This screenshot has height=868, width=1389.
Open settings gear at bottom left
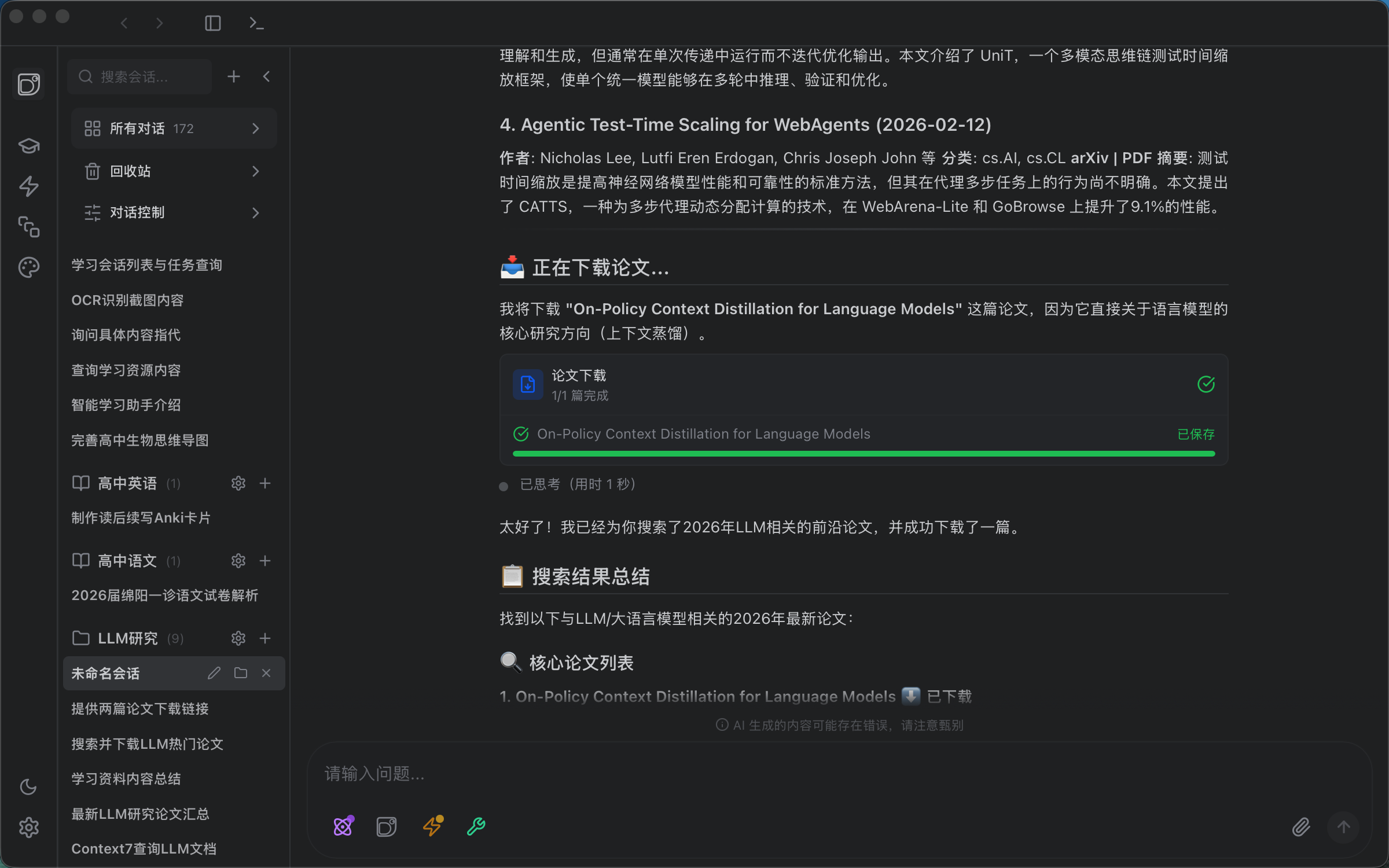(29, 827)
